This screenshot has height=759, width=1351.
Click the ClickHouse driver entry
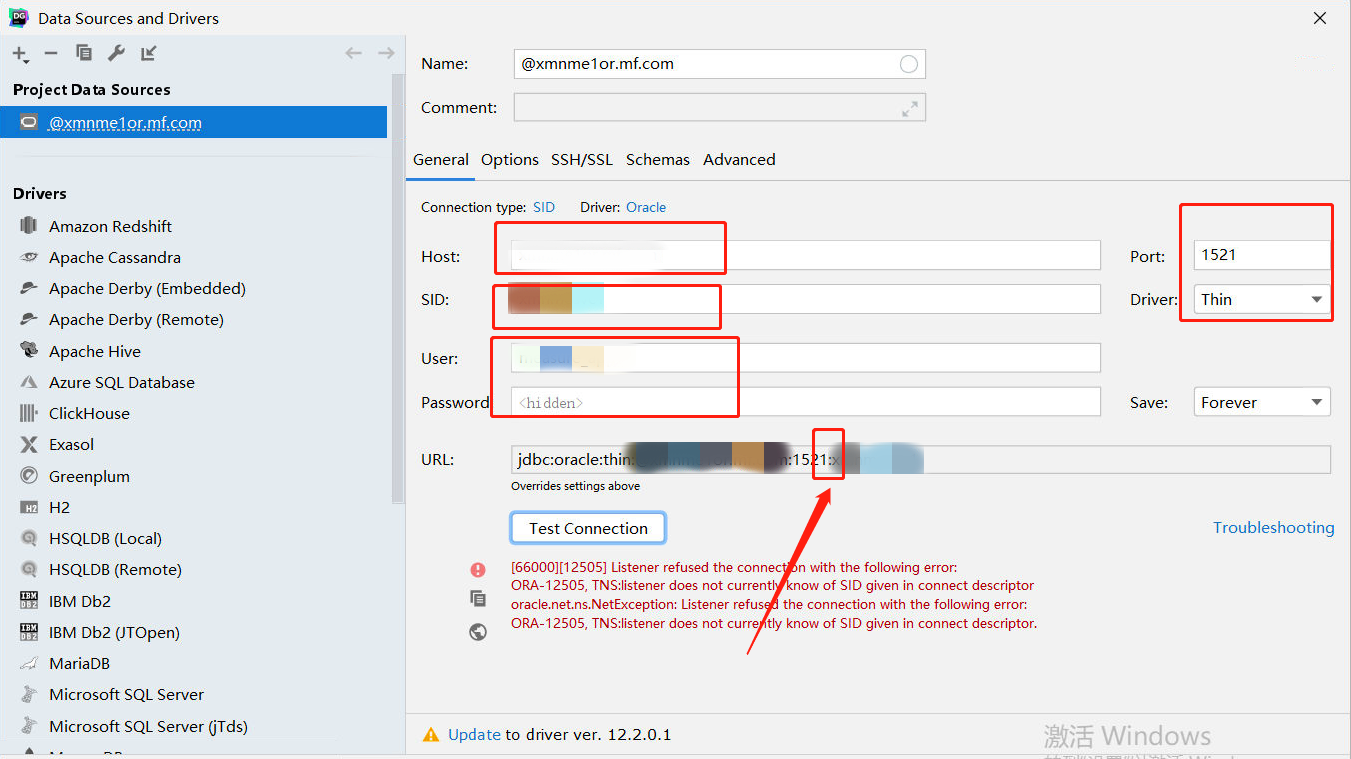click(91, 413)
